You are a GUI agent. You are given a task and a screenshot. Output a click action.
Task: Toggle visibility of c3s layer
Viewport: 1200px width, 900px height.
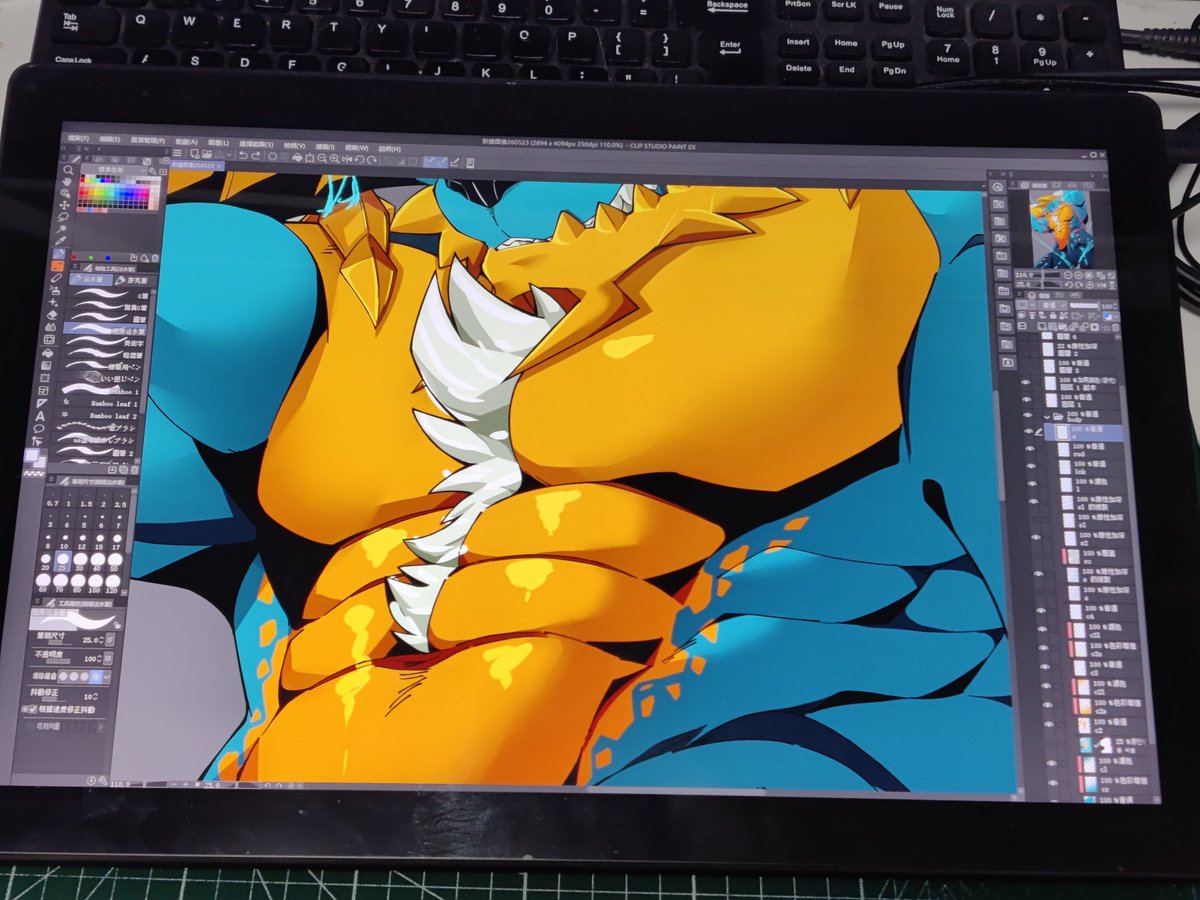coord(1044,647)
